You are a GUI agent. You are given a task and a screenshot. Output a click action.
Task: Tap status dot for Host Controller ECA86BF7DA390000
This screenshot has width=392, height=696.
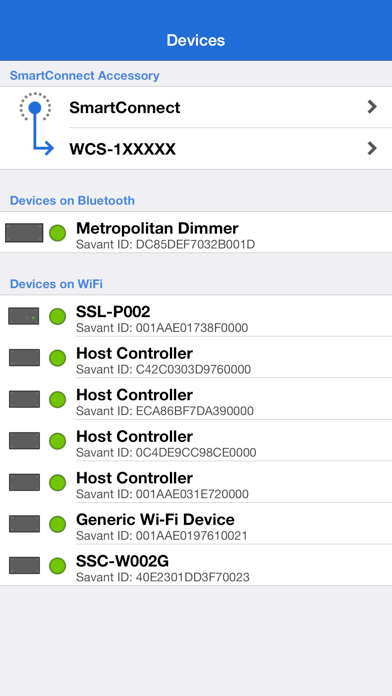[57, 399]
